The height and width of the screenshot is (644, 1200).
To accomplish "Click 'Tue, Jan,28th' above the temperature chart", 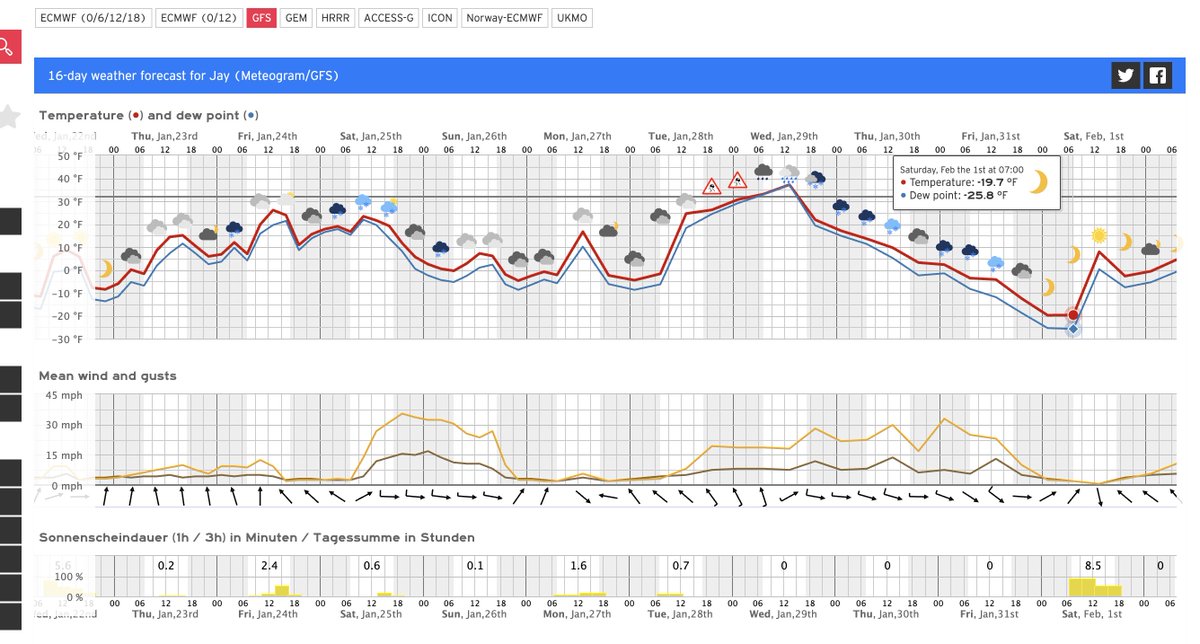I will tap(680, 136).
